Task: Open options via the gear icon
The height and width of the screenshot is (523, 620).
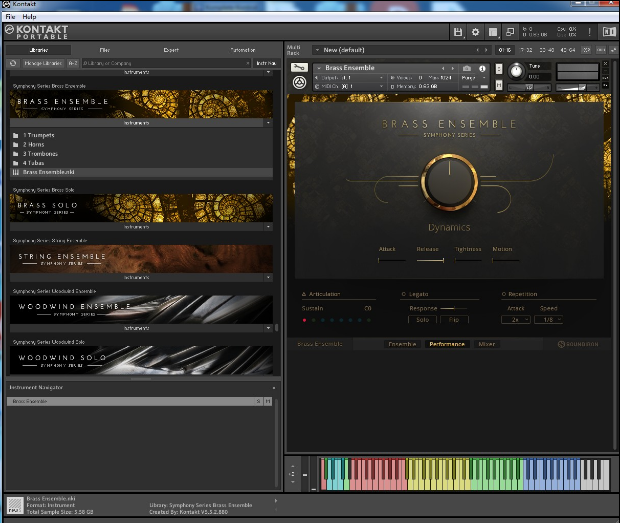Action: 475,32
